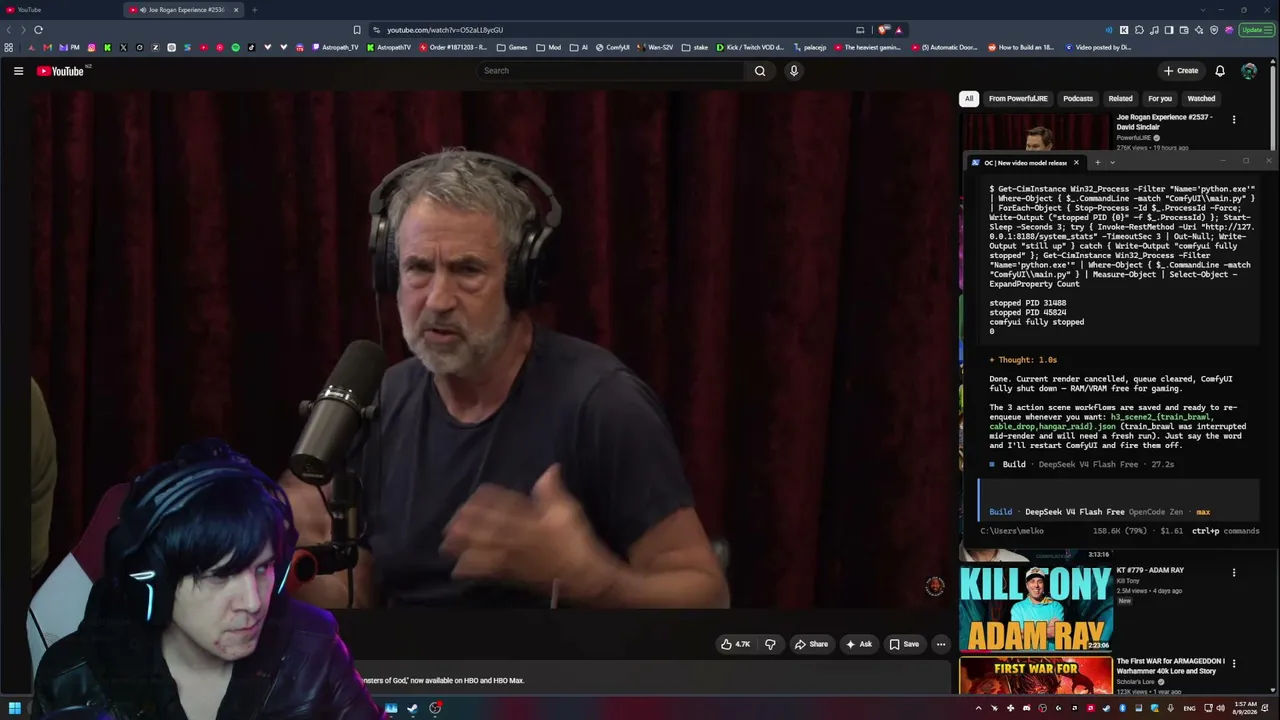Click the YouTube search input field
Screen dimensions: 1280x720
(610, 71)
